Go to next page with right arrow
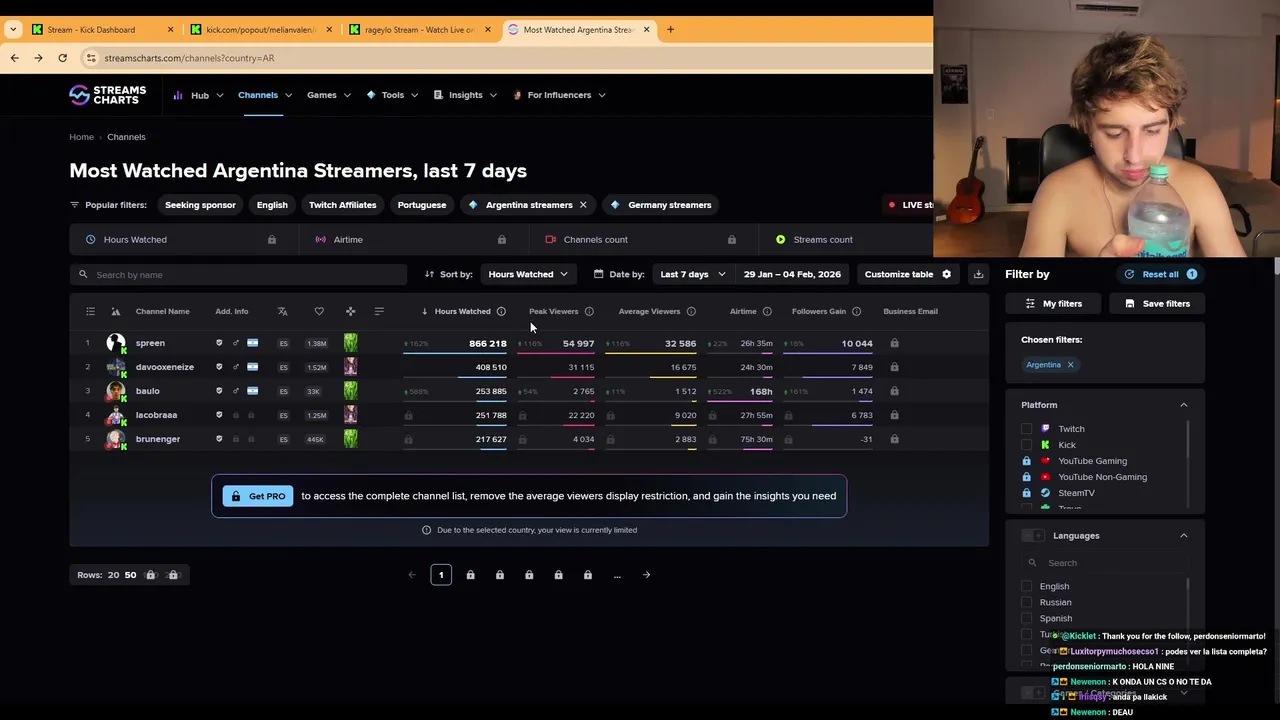 [x=646, y=575]
